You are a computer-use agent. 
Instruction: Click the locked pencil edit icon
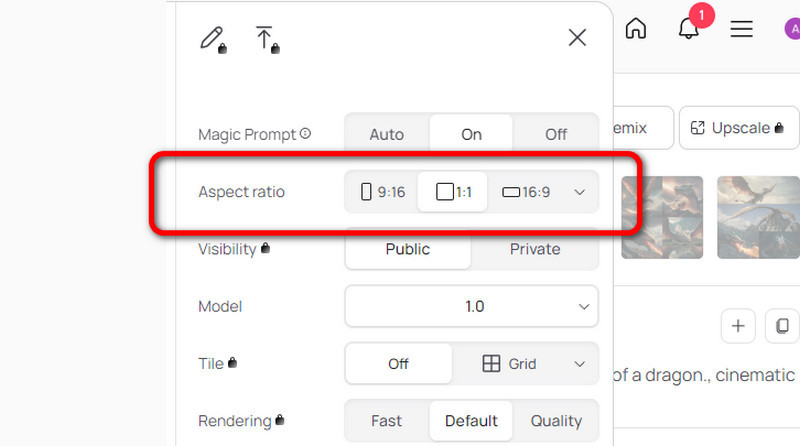[x=212, y=39]
